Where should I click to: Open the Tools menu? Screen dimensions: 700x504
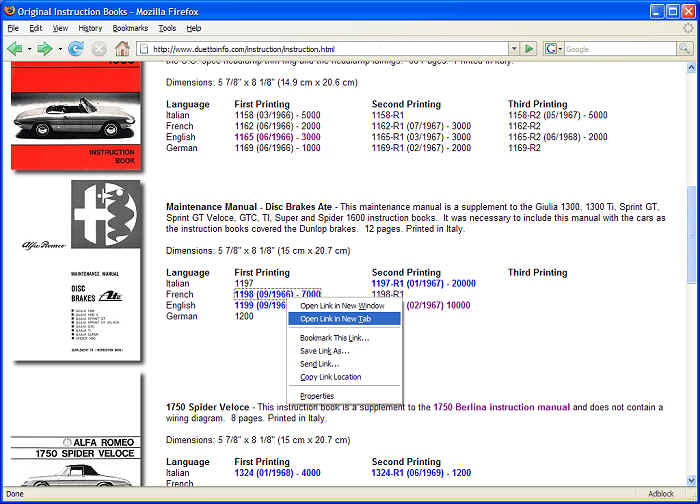167,28
